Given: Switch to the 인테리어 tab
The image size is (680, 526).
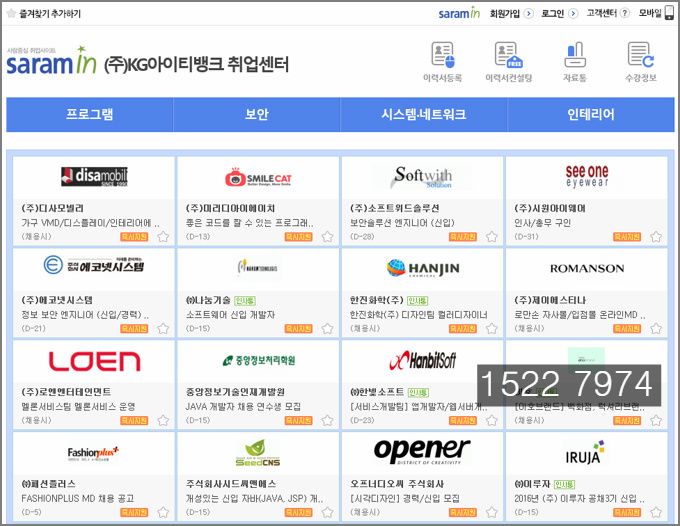Looking at the screenshot, I should (x=591, y=114).
